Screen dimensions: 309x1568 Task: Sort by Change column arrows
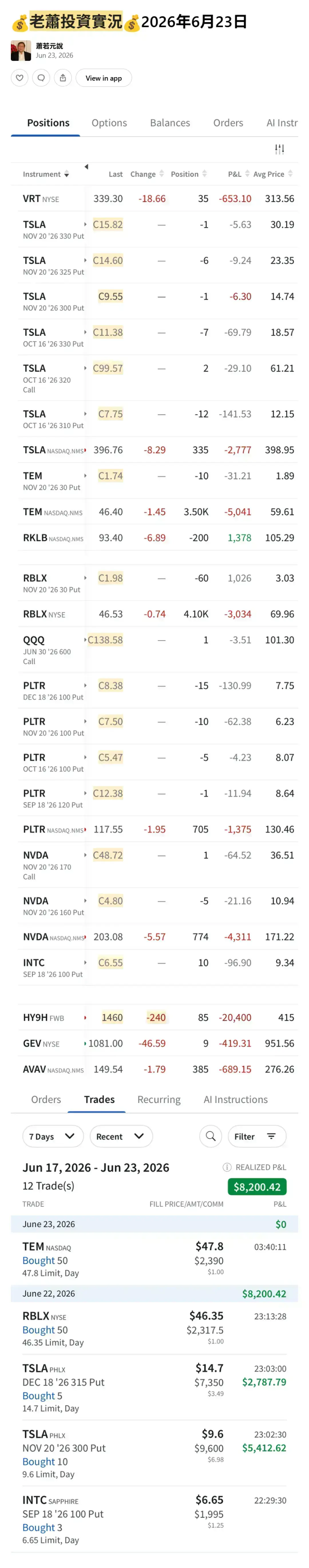click(161, 173)
